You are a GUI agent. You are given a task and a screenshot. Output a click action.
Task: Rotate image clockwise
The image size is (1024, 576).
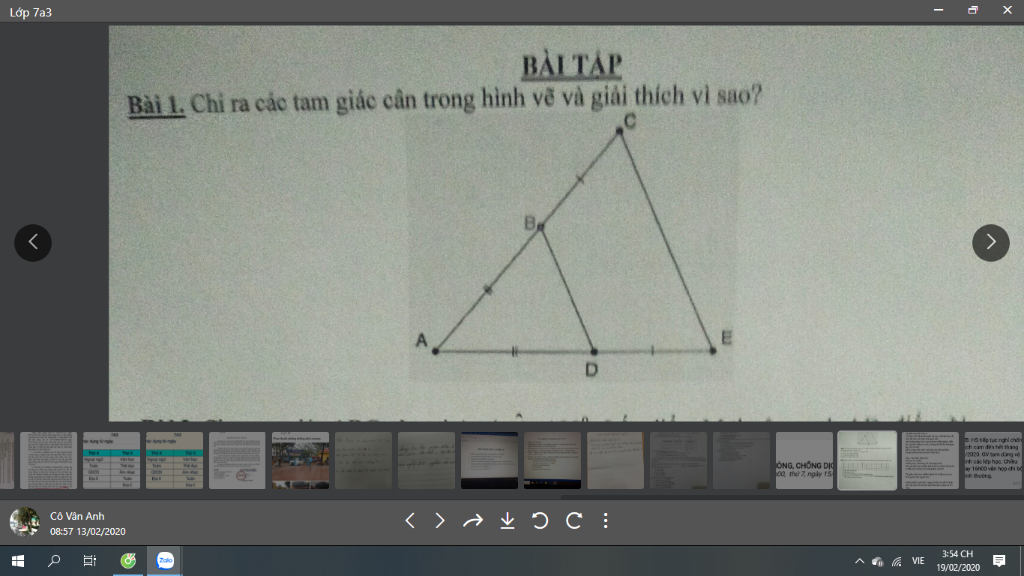click(x=574, y=520)
